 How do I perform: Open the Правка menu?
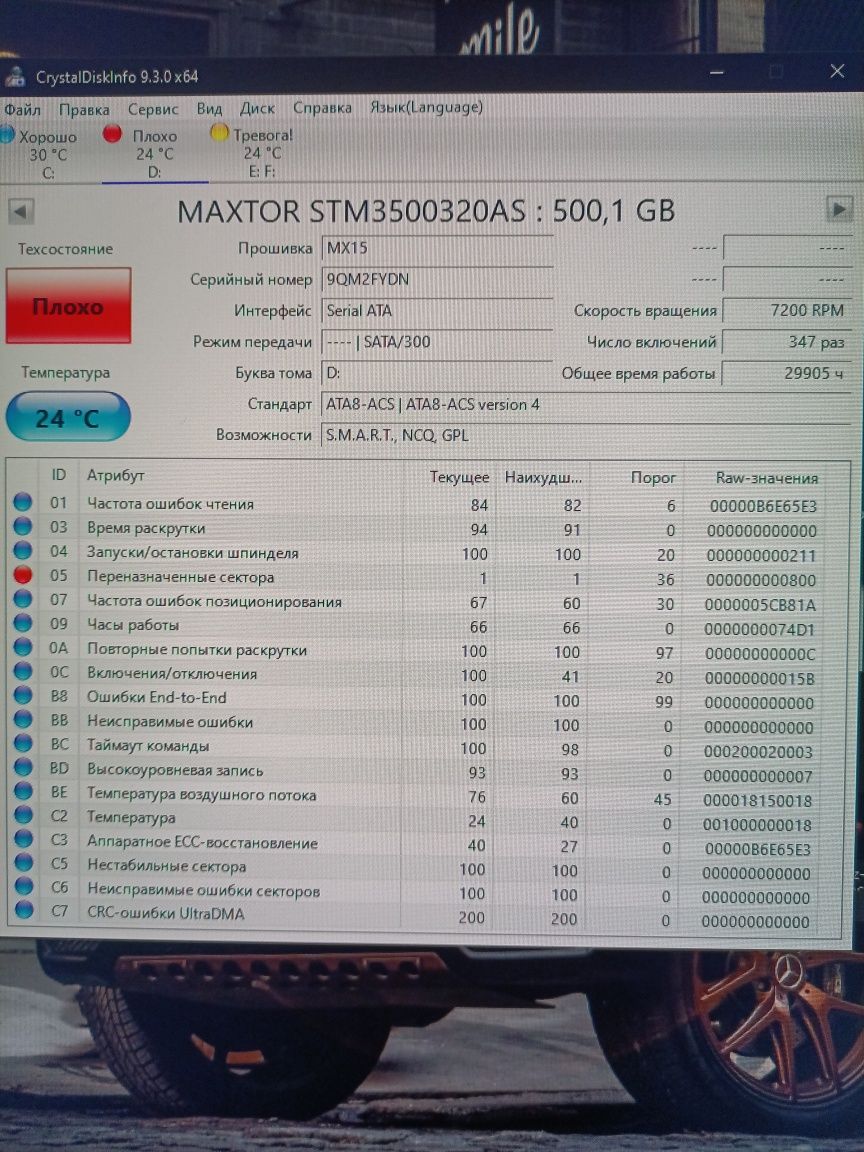click(x=84, y=109)
